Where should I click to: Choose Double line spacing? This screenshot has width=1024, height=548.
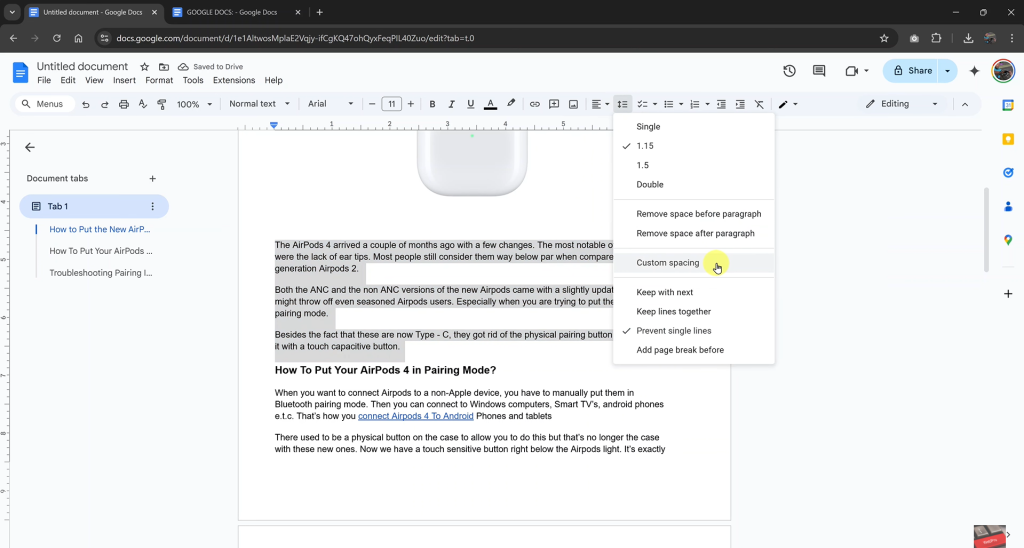coord(650,185)
